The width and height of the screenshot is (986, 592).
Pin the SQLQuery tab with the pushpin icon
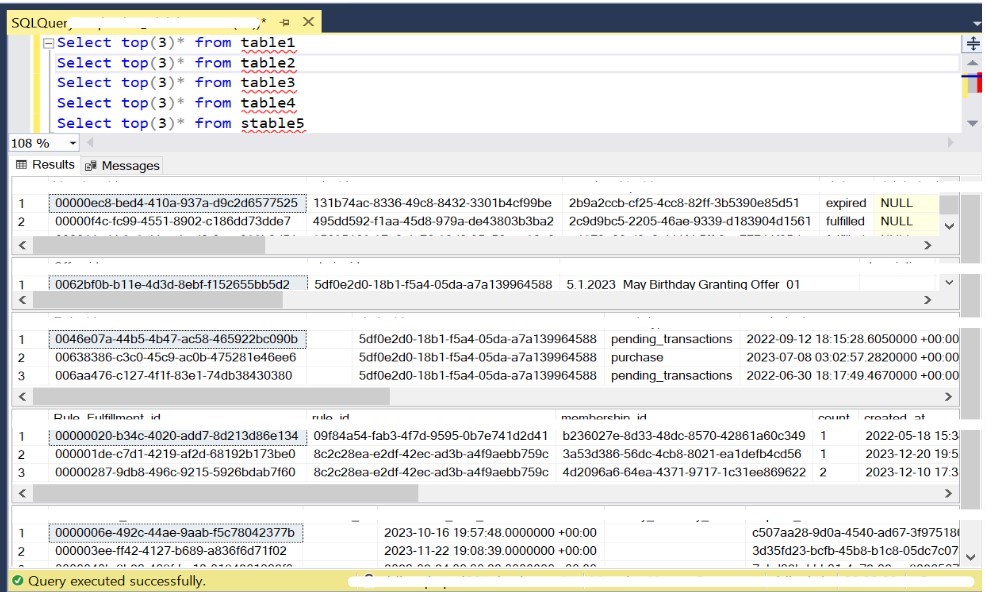pos(283,22)
